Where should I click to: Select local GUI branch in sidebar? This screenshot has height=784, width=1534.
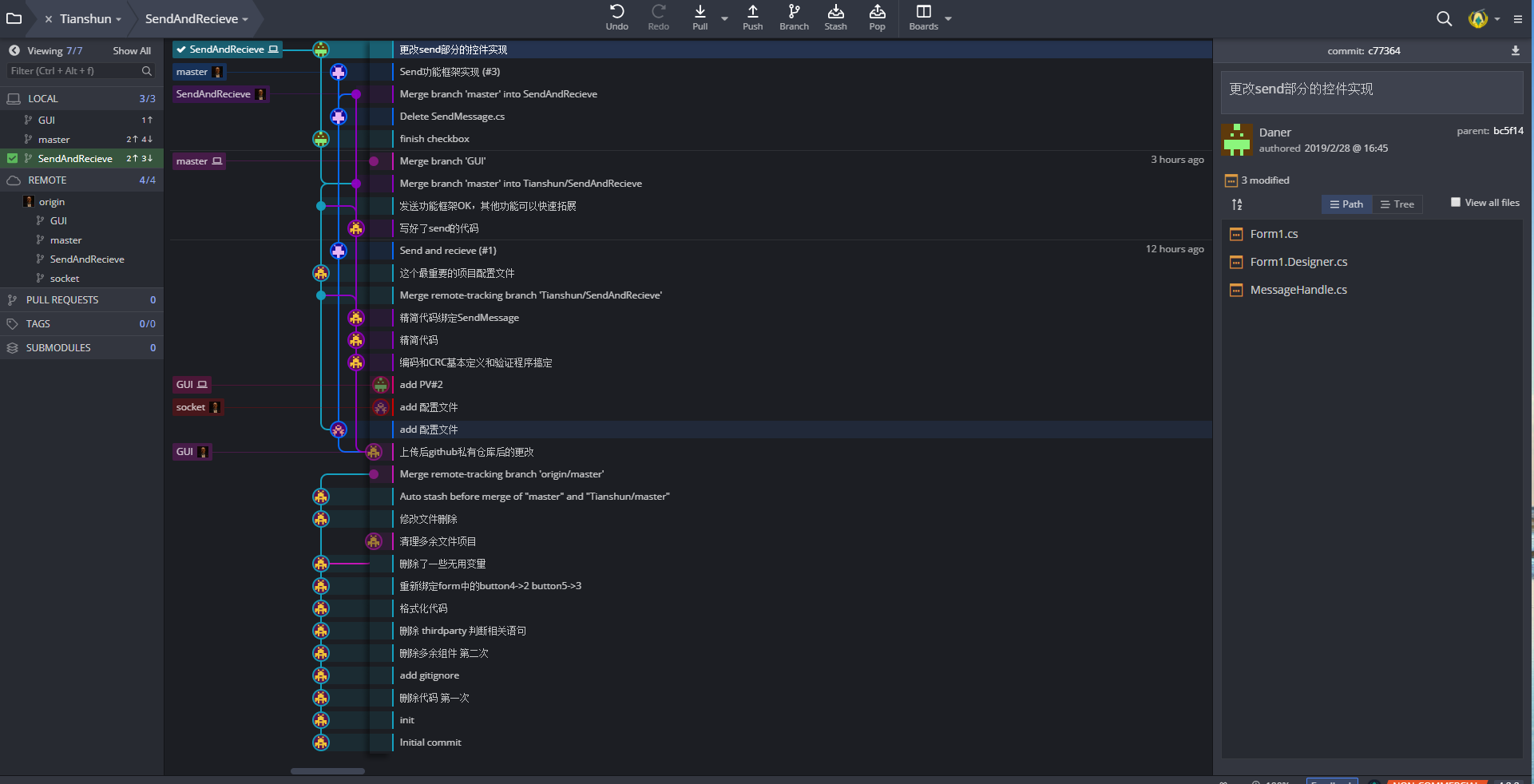(81, 121)
